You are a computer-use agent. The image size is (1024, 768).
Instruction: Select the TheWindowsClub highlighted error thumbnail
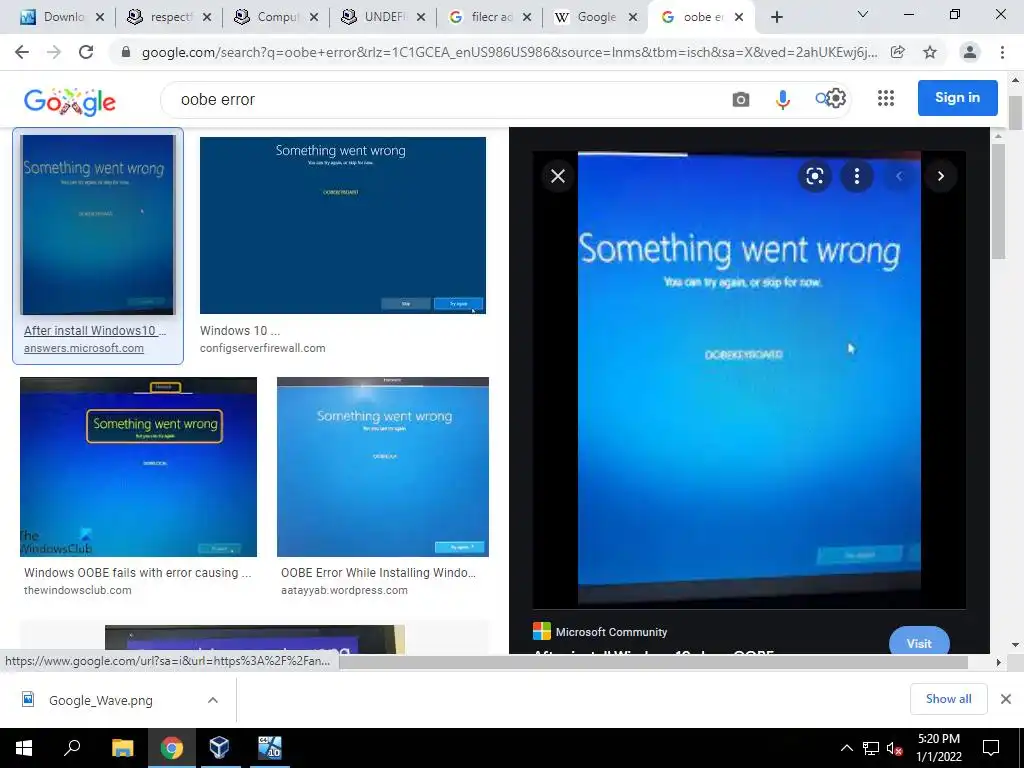pyautogui.click(x=138, y=467)
